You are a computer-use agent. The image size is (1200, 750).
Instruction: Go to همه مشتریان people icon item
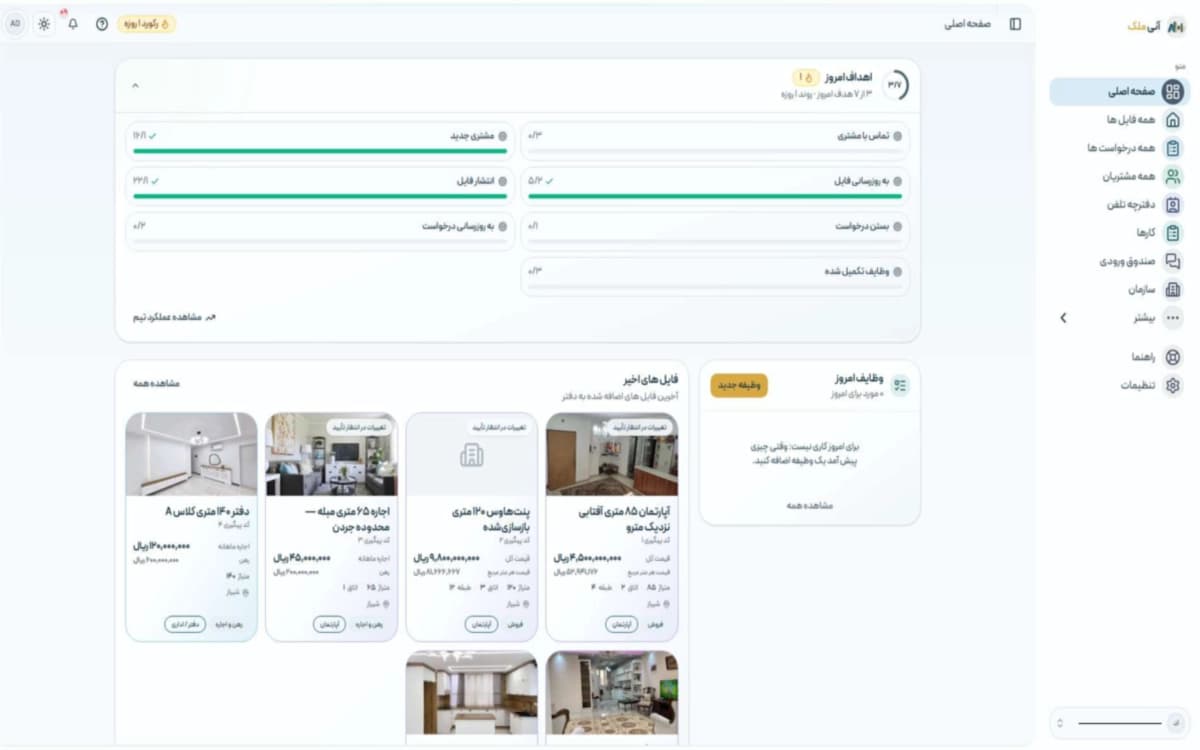1119,176
